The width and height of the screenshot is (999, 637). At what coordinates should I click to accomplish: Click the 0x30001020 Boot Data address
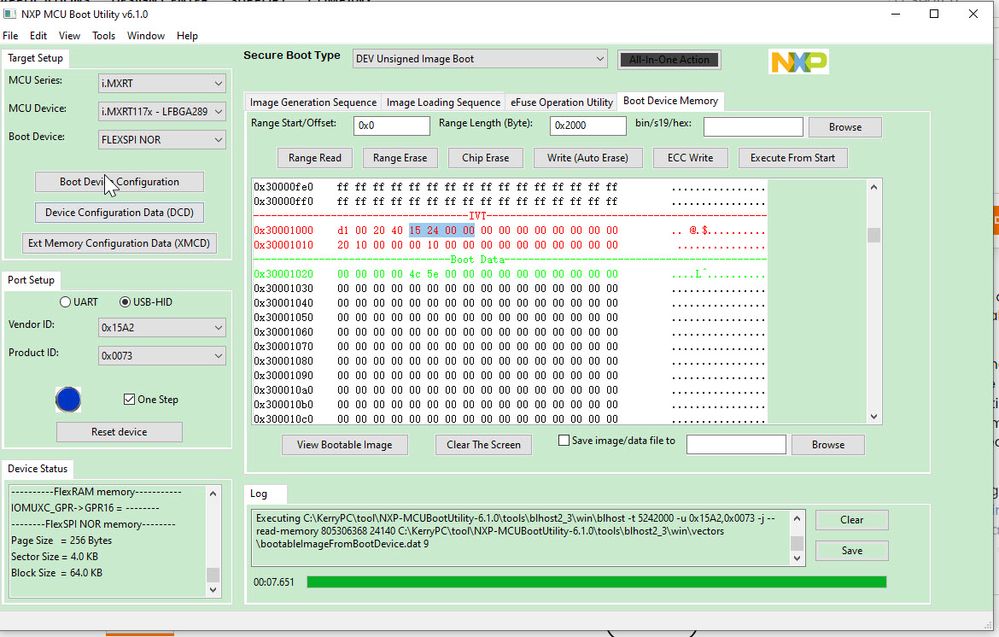pyautogui.click(x=284, y=274)
